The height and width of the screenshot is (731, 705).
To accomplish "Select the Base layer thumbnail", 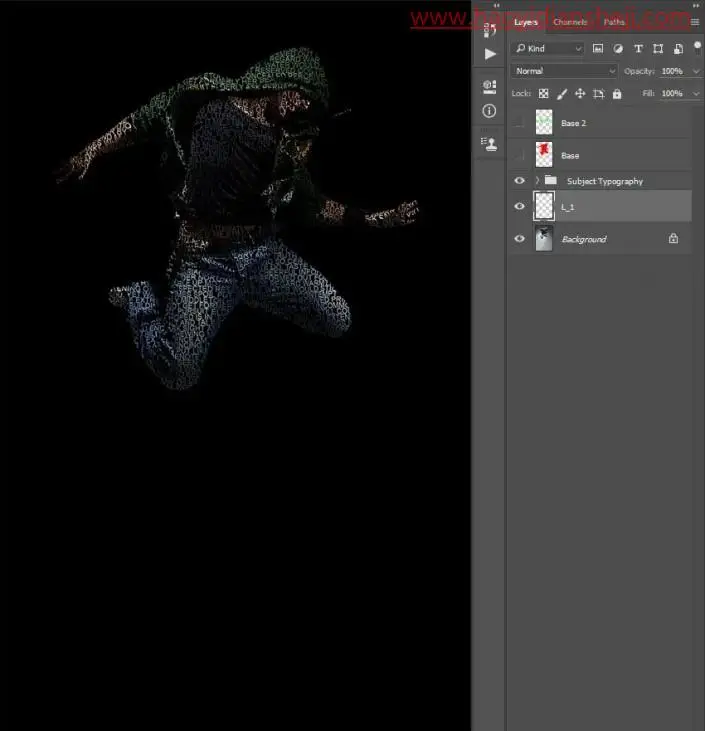I will point(544,154).
